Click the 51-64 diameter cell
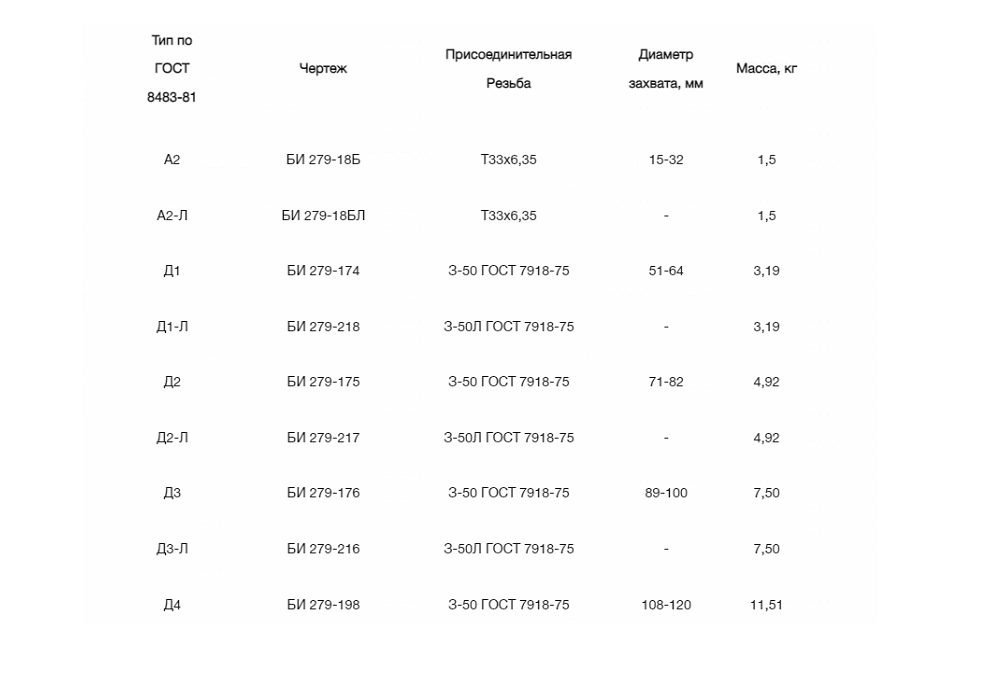 (x=666, y=271)
